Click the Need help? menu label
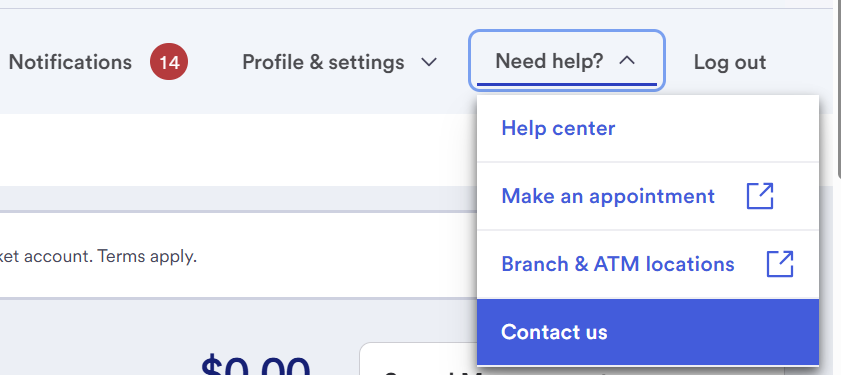This screenshot has width=841, height=375. pyautogui.click(x=550, y=61)
